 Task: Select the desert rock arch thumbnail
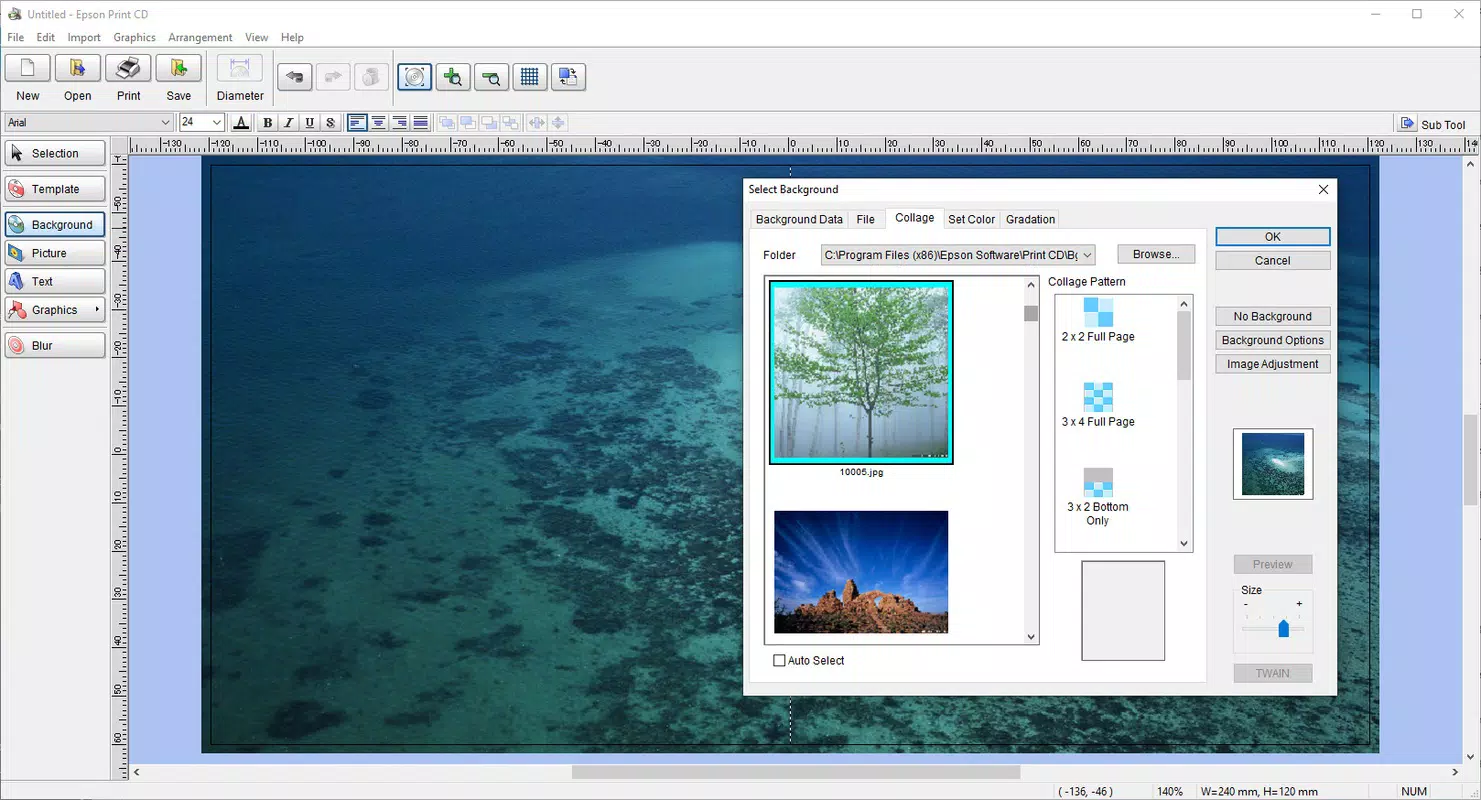pyautogui.click(x=861, y=571)
